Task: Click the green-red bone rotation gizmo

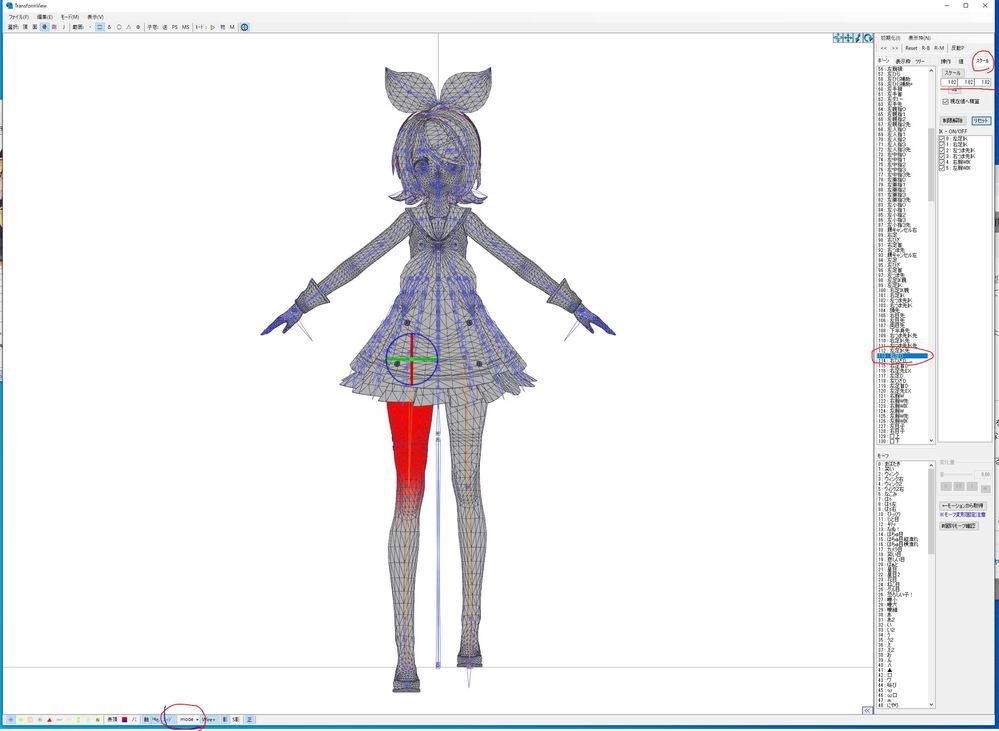Action: [412, 359]
